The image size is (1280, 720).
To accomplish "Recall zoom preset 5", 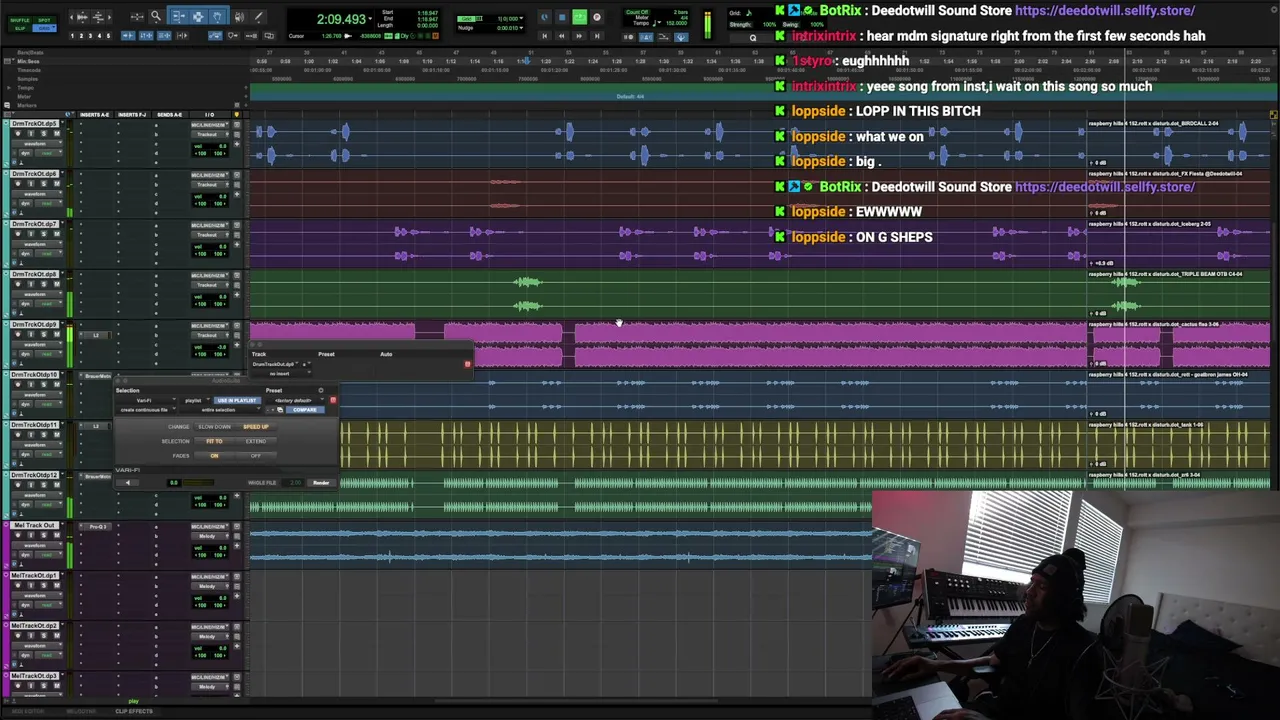I will click(108, 36).
